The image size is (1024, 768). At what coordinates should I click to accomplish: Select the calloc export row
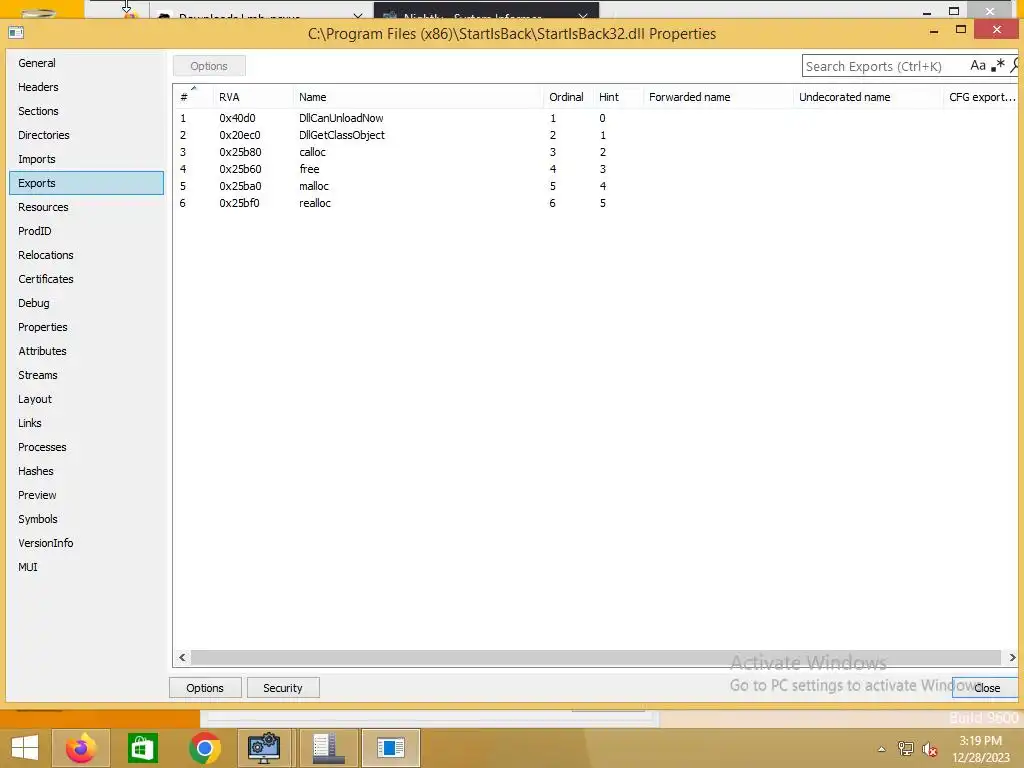(596, 152)
